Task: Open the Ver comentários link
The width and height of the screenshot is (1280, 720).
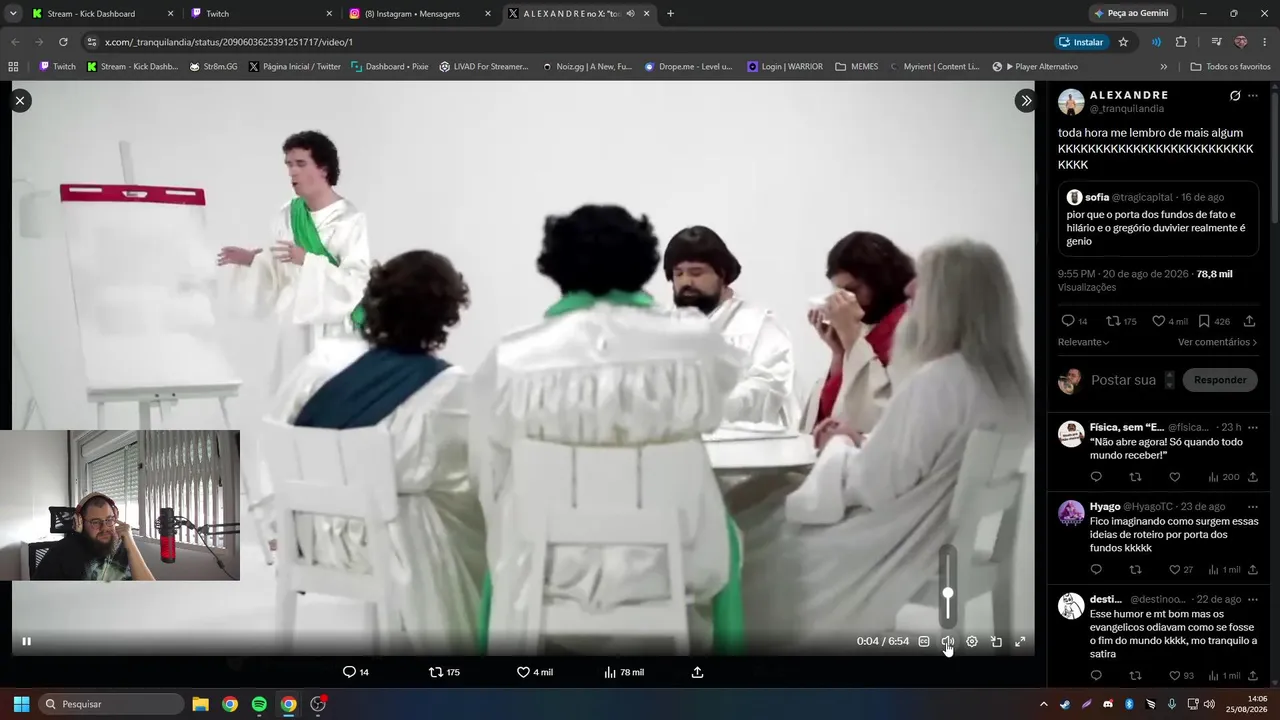Action: [x=1217, y=342]
